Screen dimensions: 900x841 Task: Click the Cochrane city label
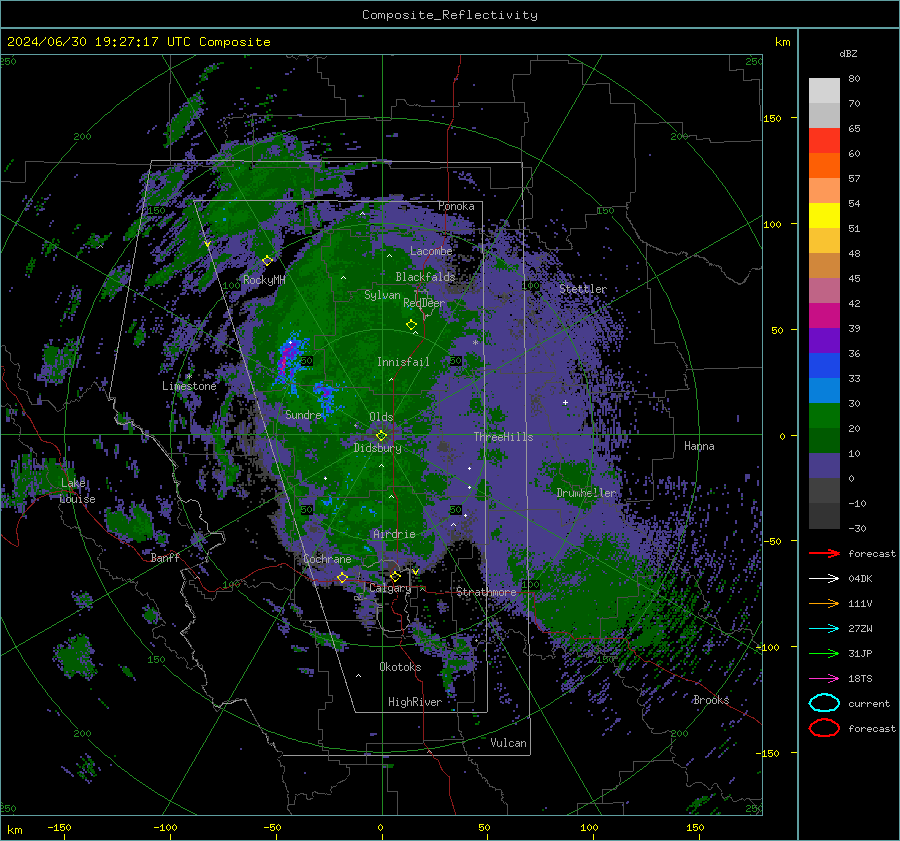click(x=327, y=559)
